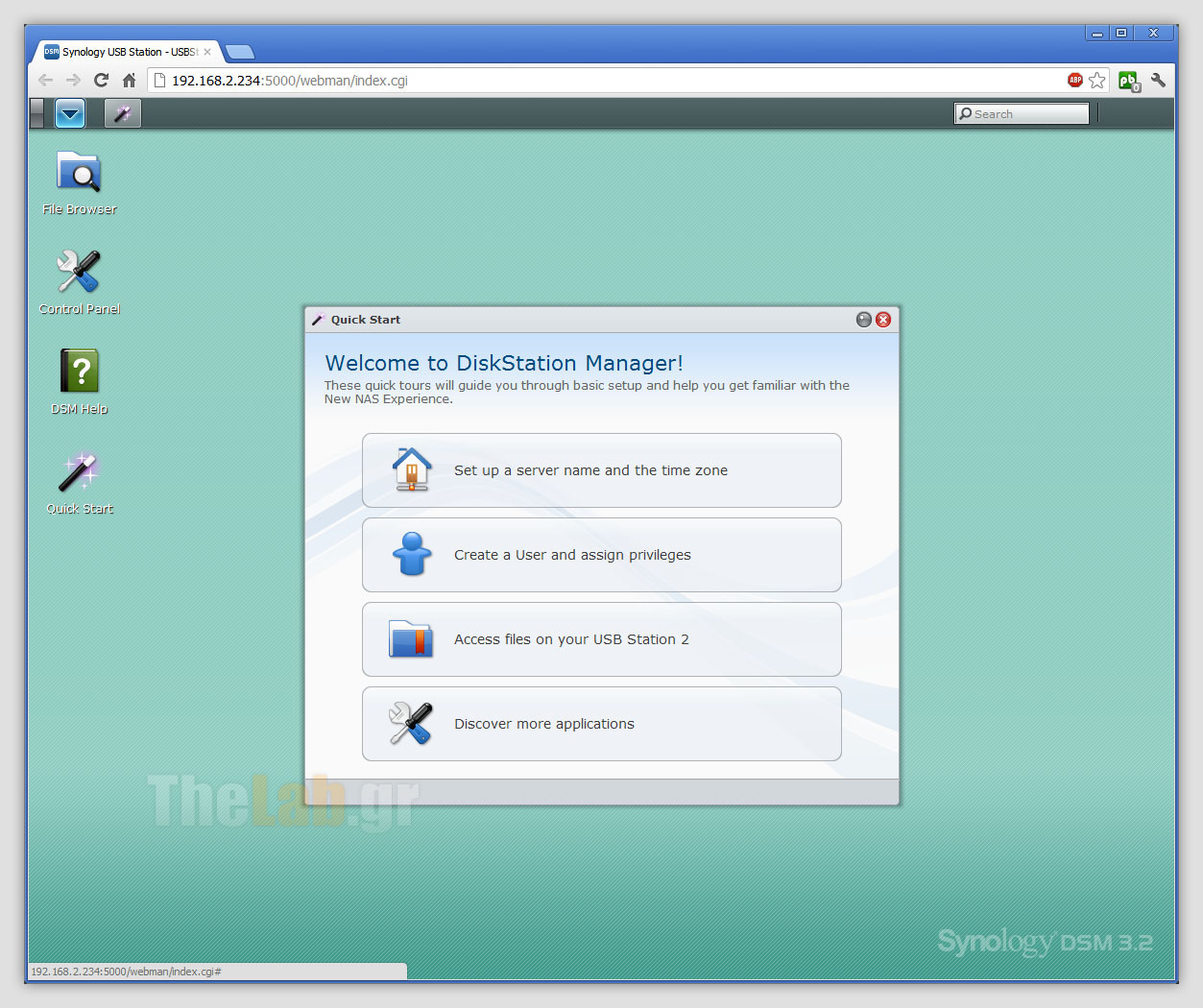Viewport: 1203px width, 1008px height.
Task: Click the Adblock Plus ABP icon
Action: coord(1075,81)
